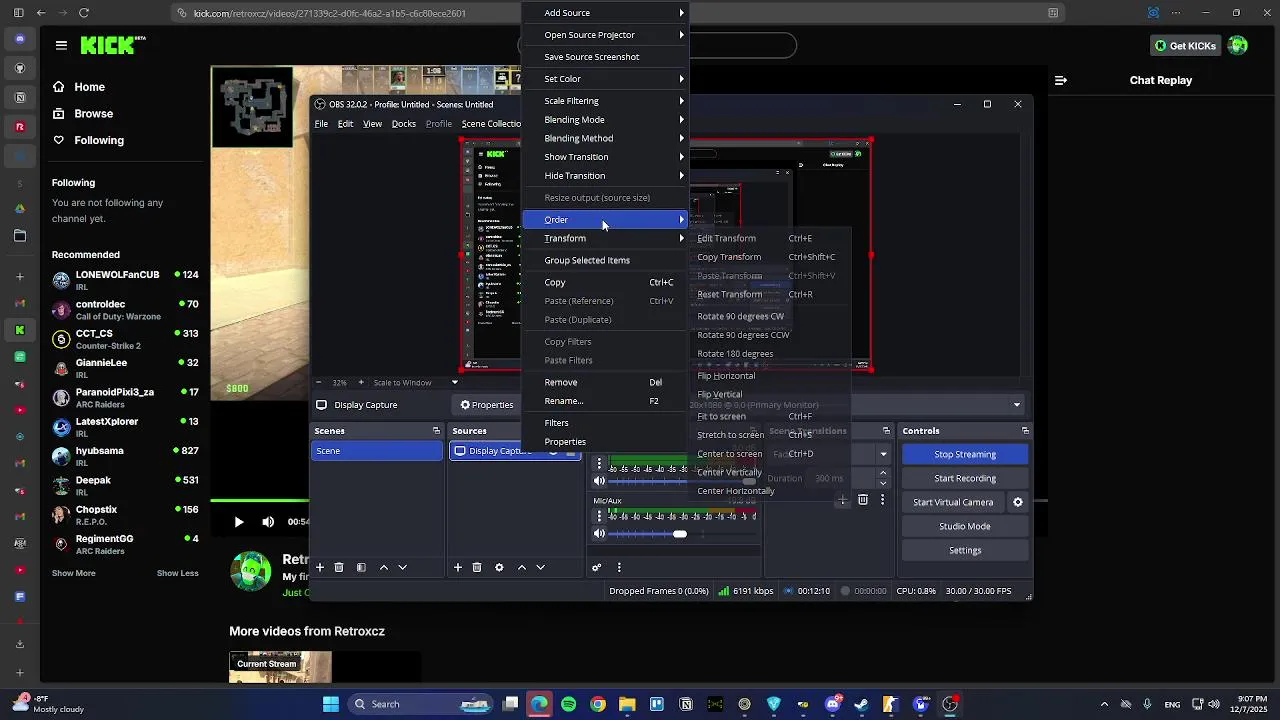The width and height of the screenshot is (1280, 720).
Task: Open the Add Source submenu
Action: click(x=605, y=13)
